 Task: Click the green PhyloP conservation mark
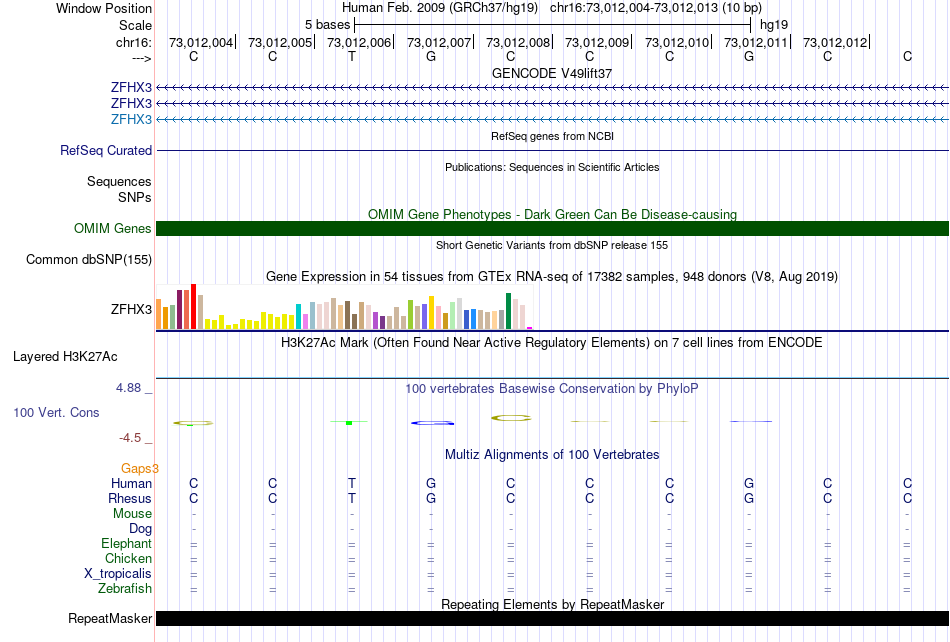(349, 422)
